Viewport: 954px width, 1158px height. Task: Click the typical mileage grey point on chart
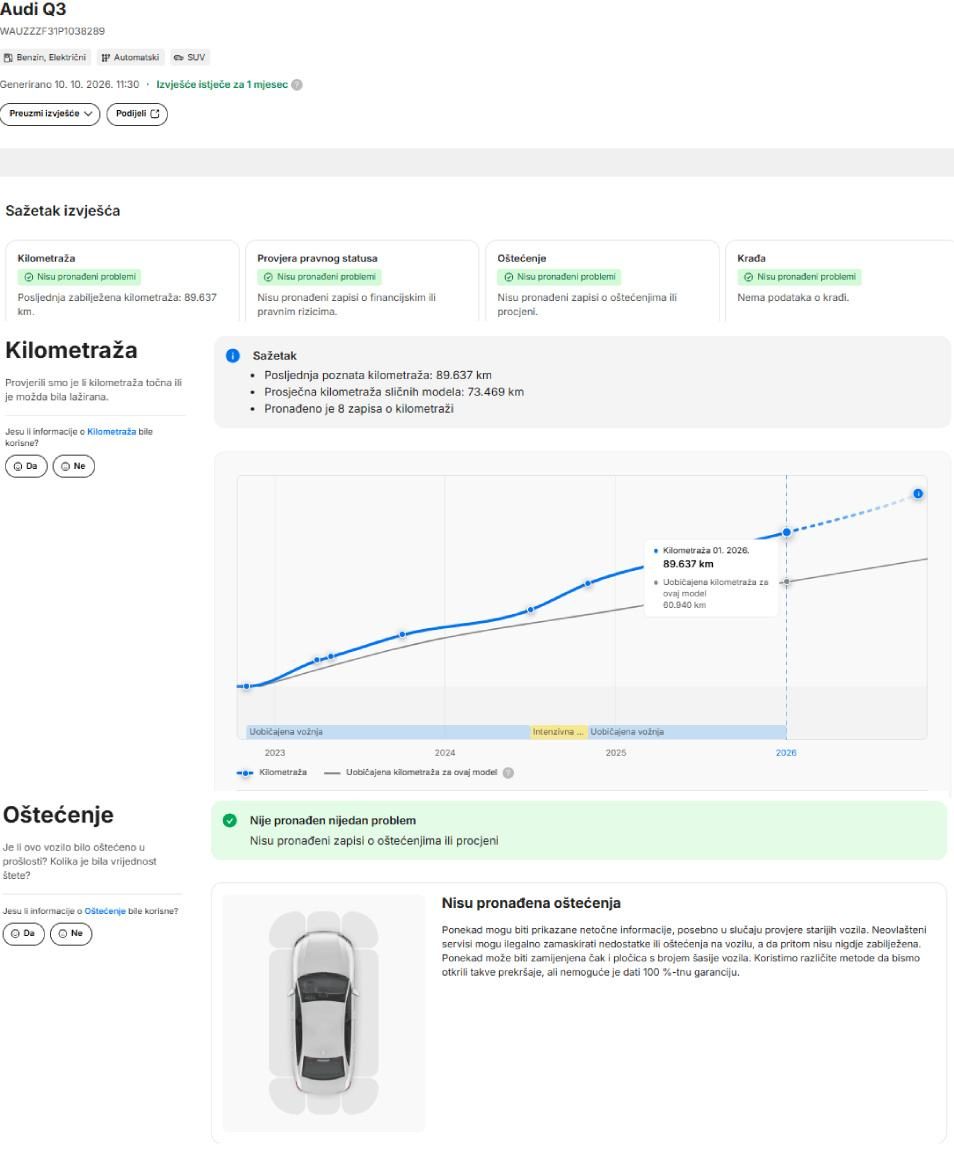coord(786,582)
